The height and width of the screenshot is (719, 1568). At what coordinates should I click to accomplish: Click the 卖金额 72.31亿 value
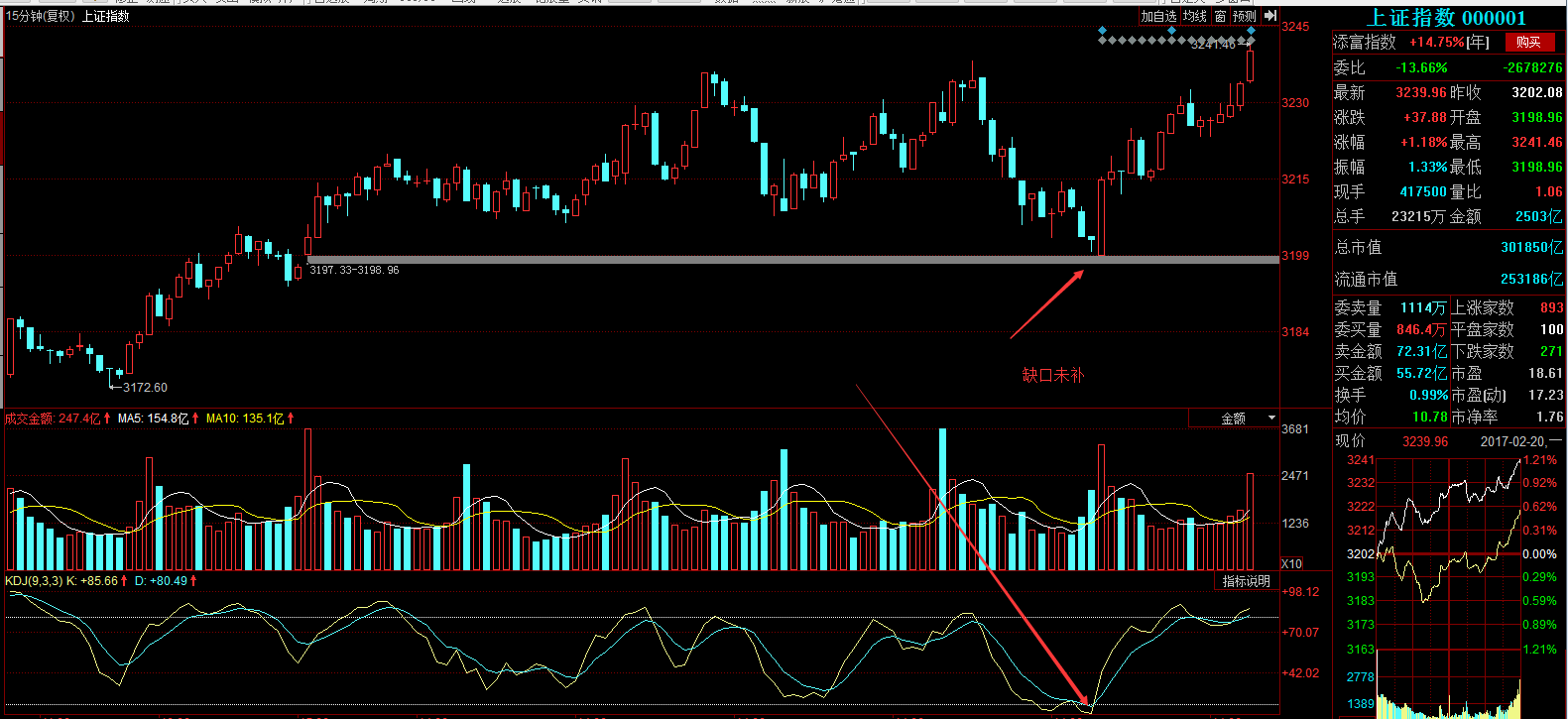pyautogui.click(x=1421, y=351)
